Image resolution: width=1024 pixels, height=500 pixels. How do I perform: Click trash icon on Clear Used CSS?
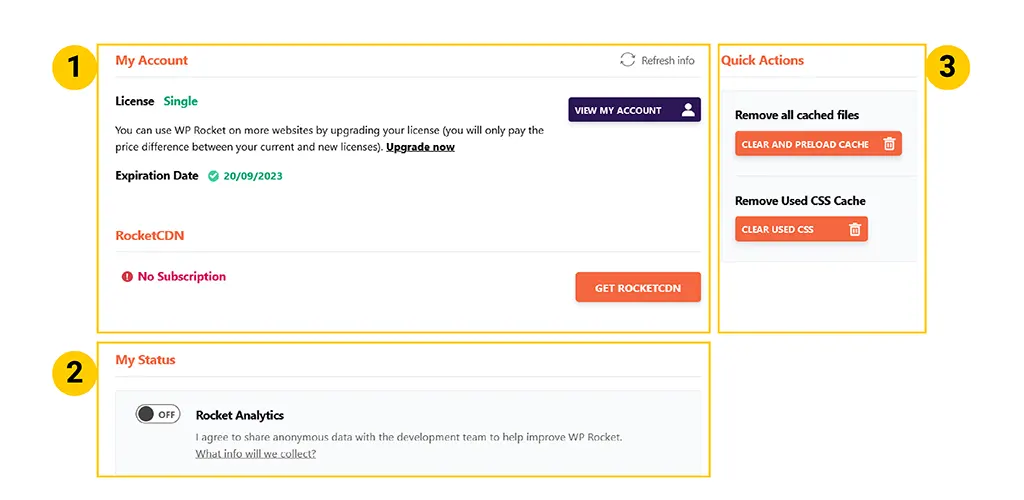[x=855, y=229]
